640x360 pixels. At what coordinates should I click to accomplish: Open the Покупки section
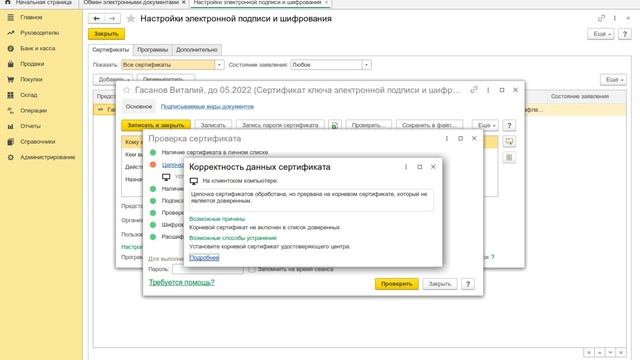[x=31, y=79]
